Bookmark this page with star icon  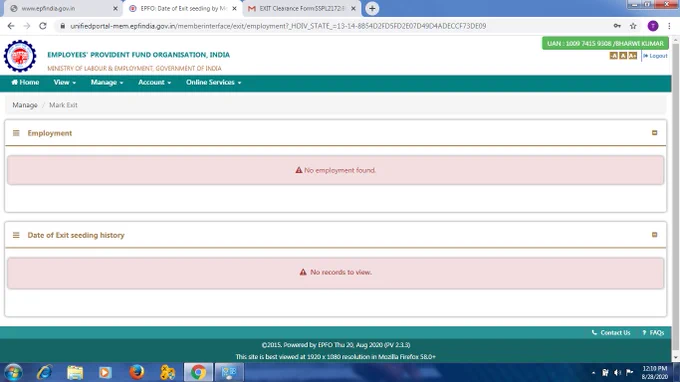pyautogui.click(x=633, y=26)
